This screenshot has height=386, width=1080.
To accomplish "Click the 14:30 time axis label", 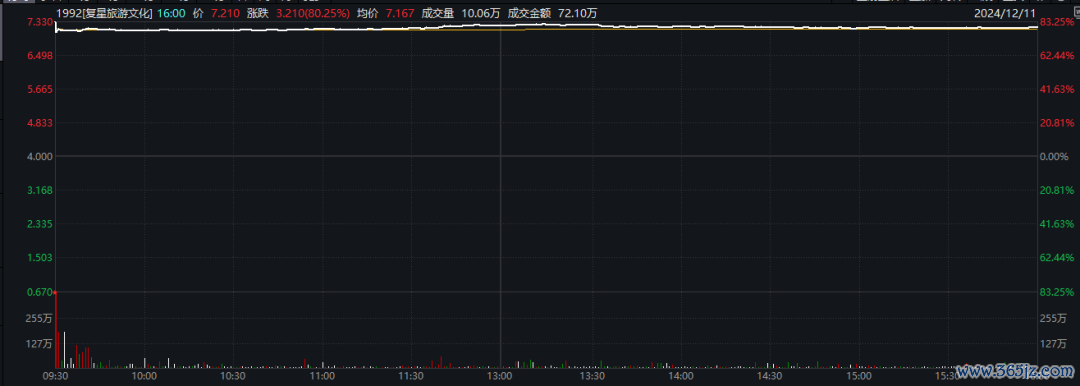I will pyautogui.click(x=768, y=376).
